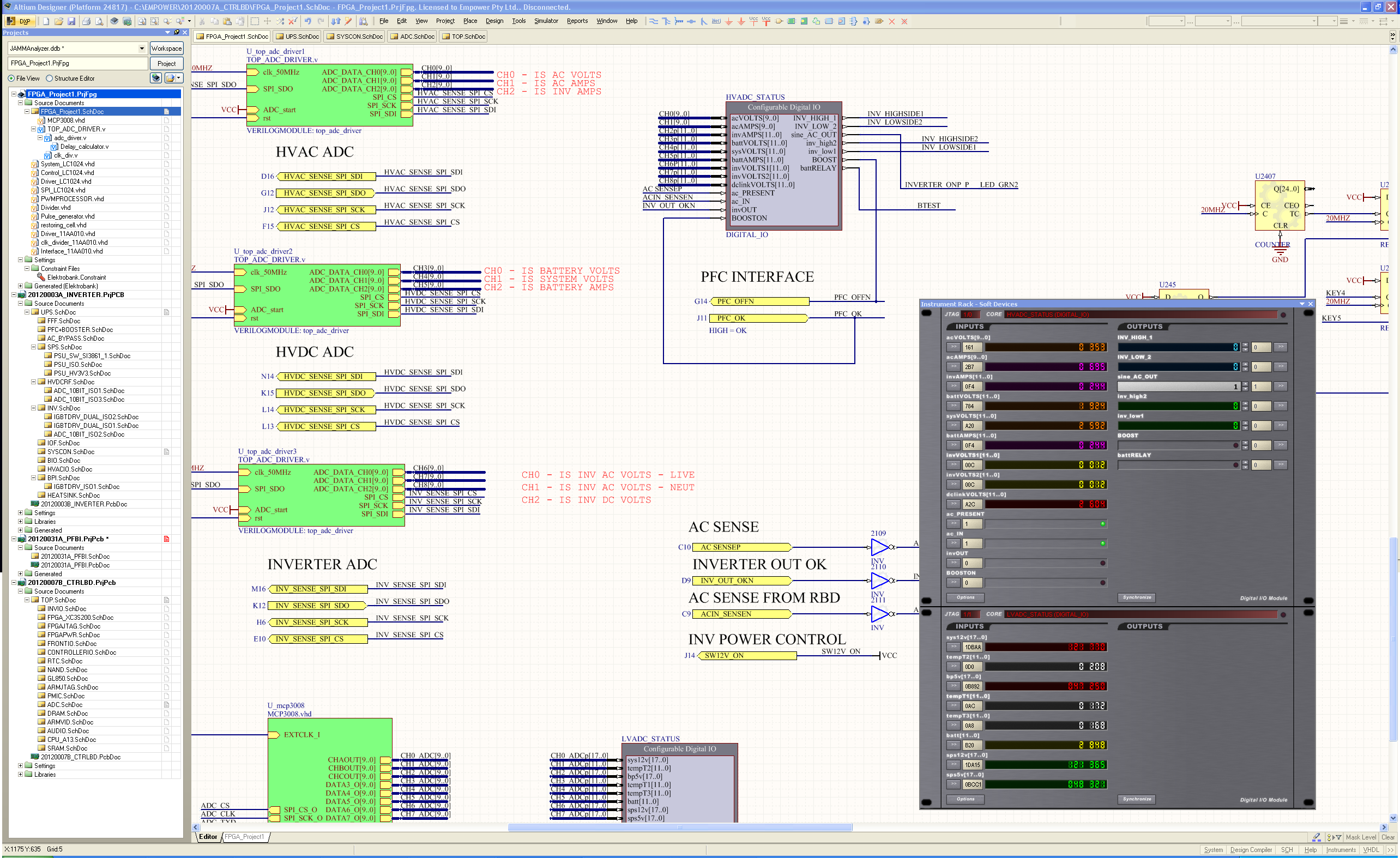Viewport: 1400px width, 858px height.
Task: Collapse the 20120003A_INVERTER.PrjPCB project node
Action: click(x=14, y=295)
